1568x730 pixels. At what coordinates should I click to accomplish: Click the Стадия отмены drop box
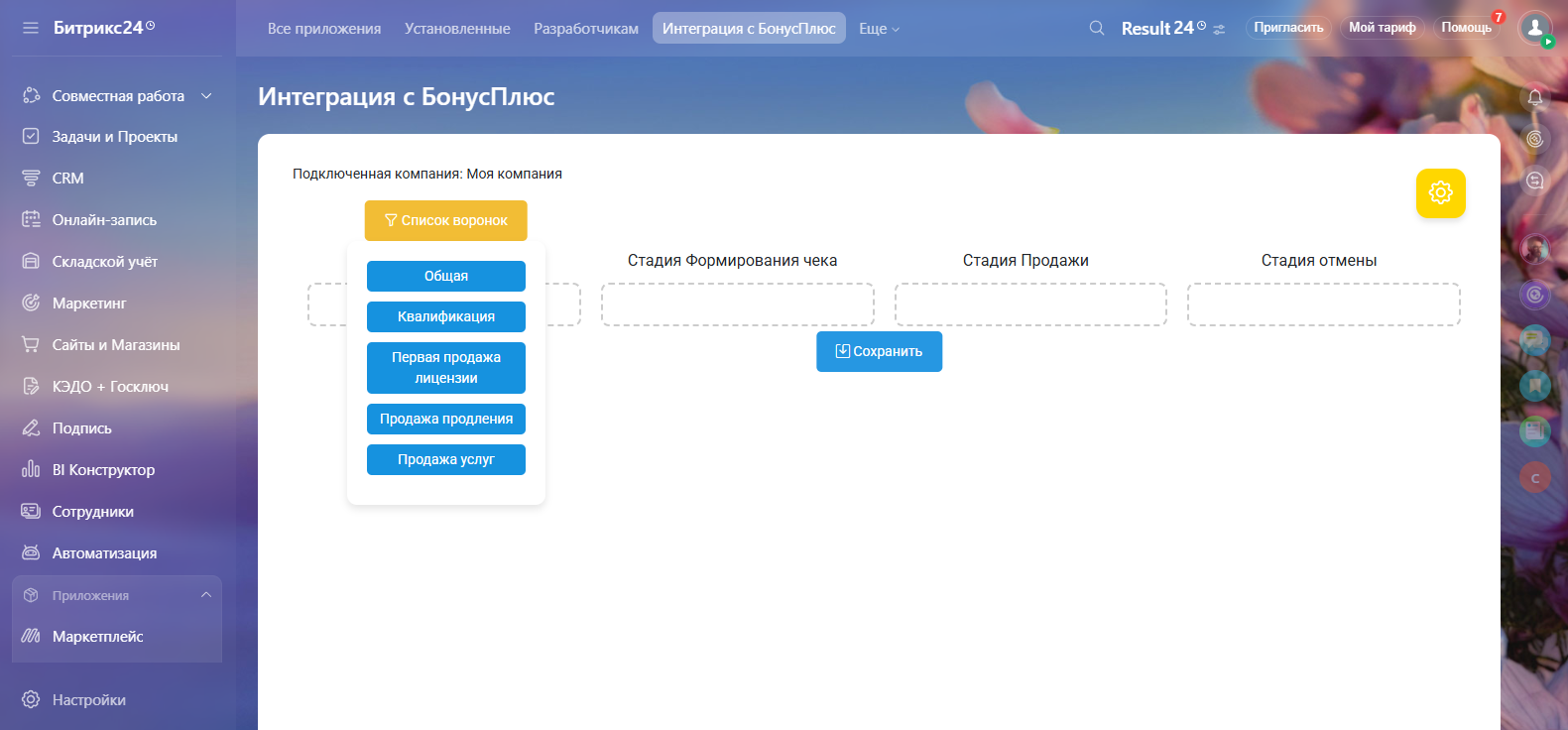point(1324,304)
